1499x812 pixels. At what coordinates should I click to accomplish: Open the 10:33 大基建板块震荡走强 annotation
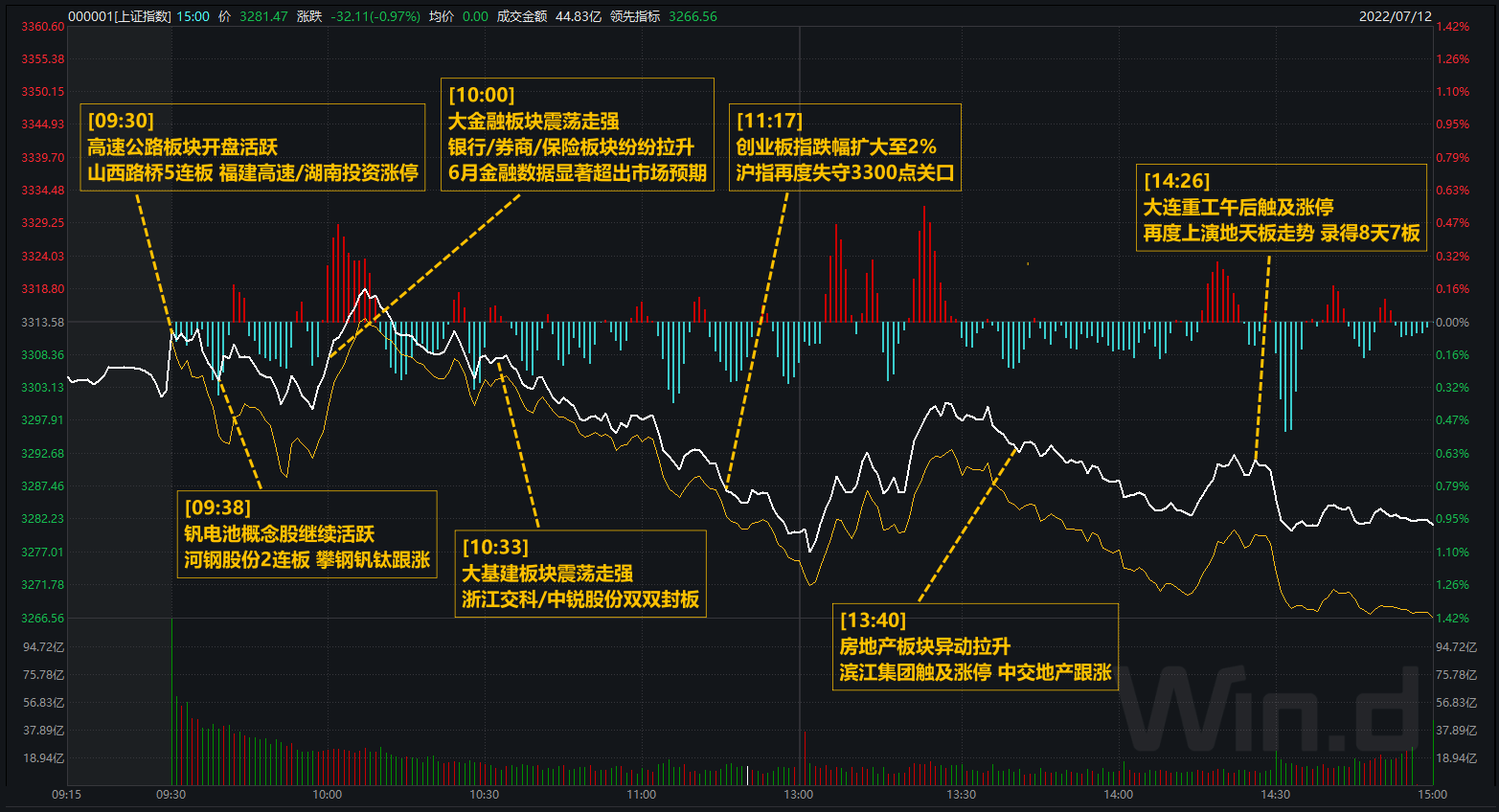[580, 574]
